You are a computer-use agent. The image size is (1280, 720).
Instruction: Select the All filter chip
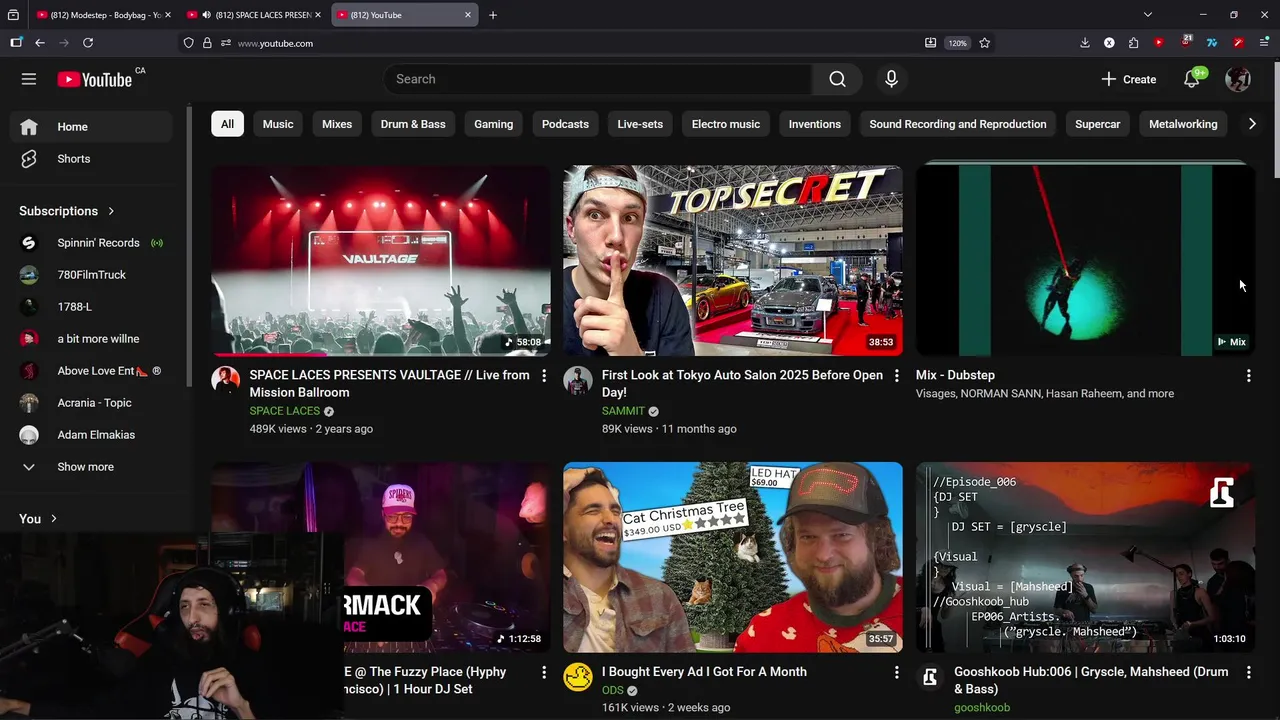[227, 124]
